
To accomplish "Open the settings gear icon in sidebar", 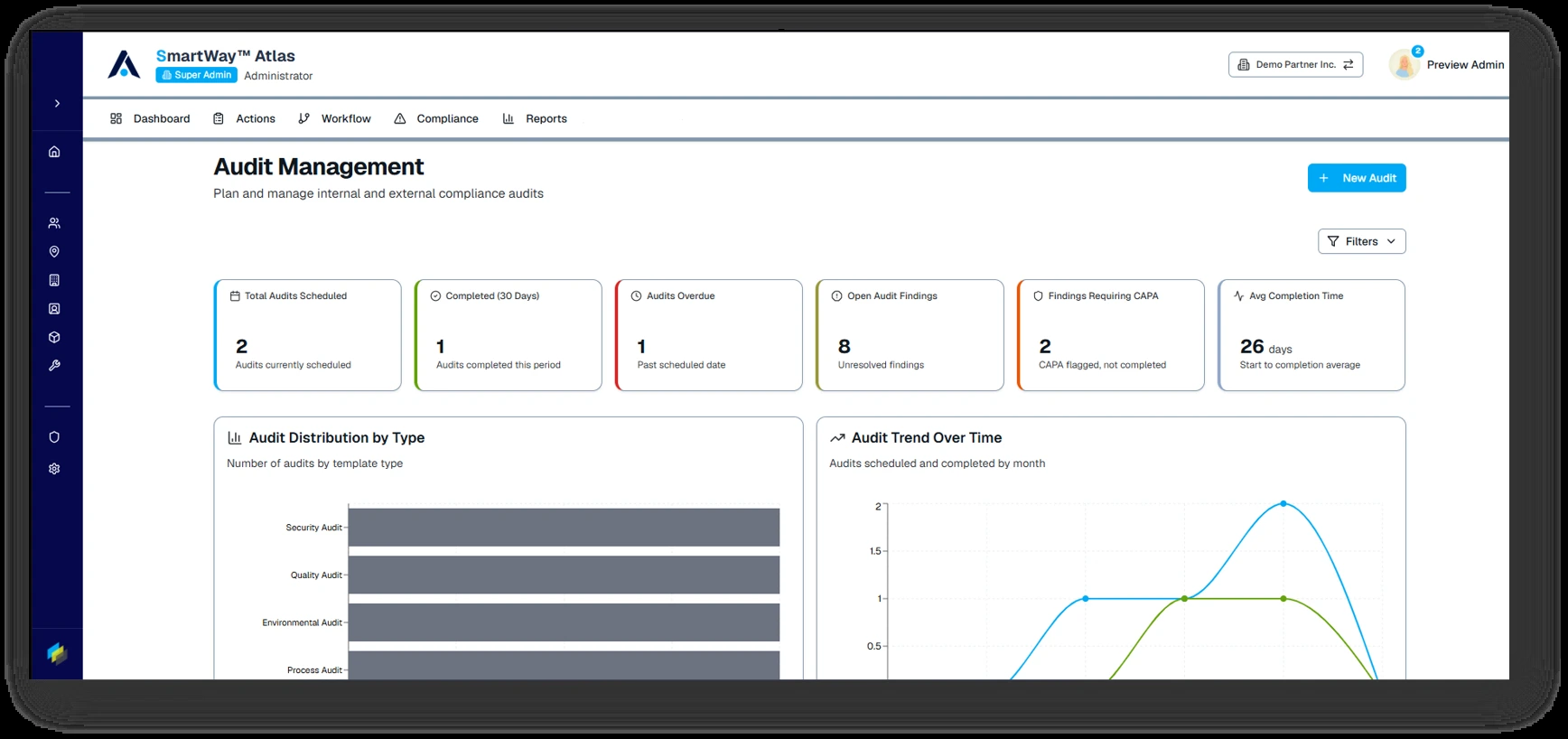I will 54,469.
